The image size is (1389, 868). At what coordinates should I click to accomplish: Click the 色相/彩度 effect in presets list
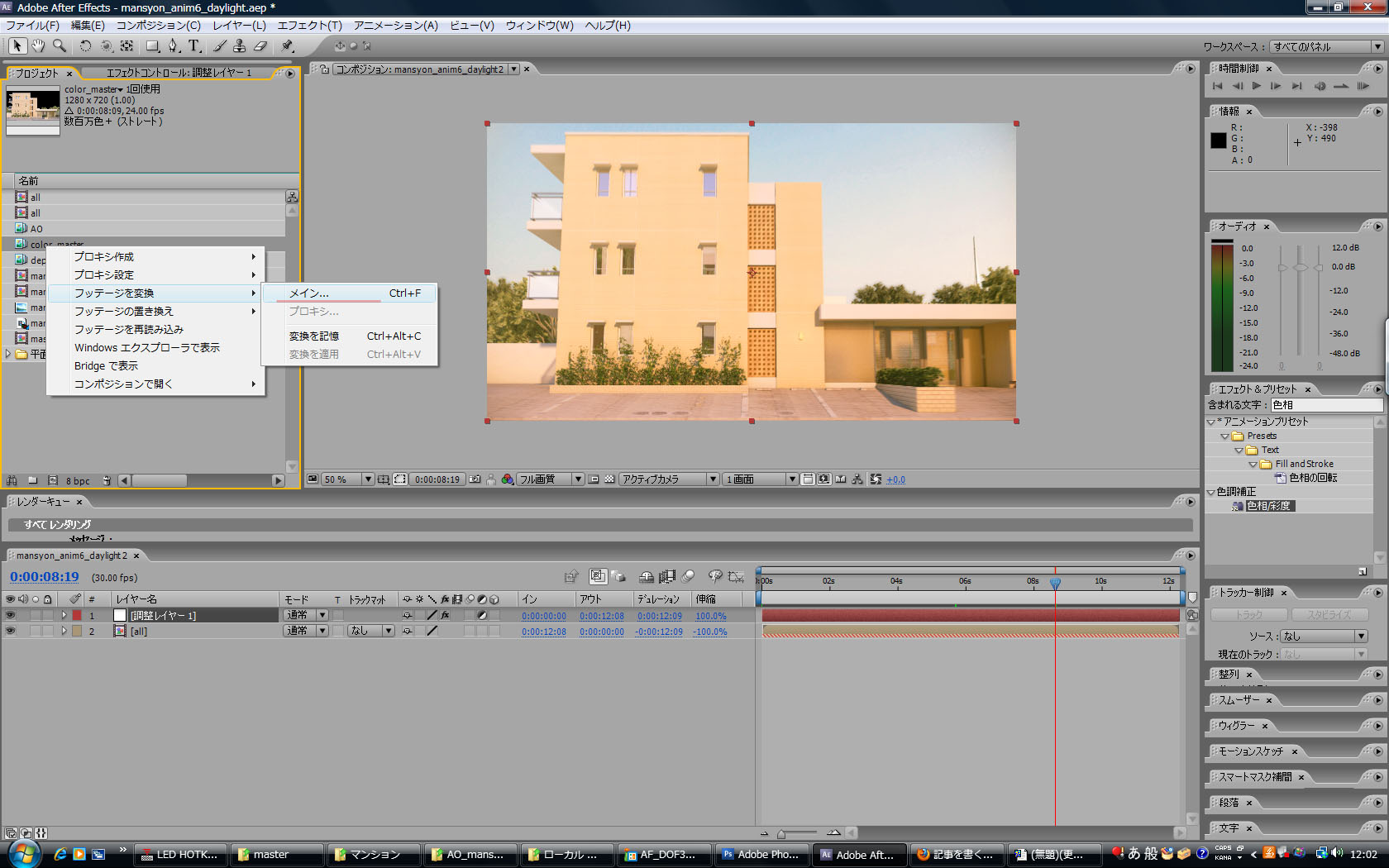pyautogui.click(x=1268, y=506)
